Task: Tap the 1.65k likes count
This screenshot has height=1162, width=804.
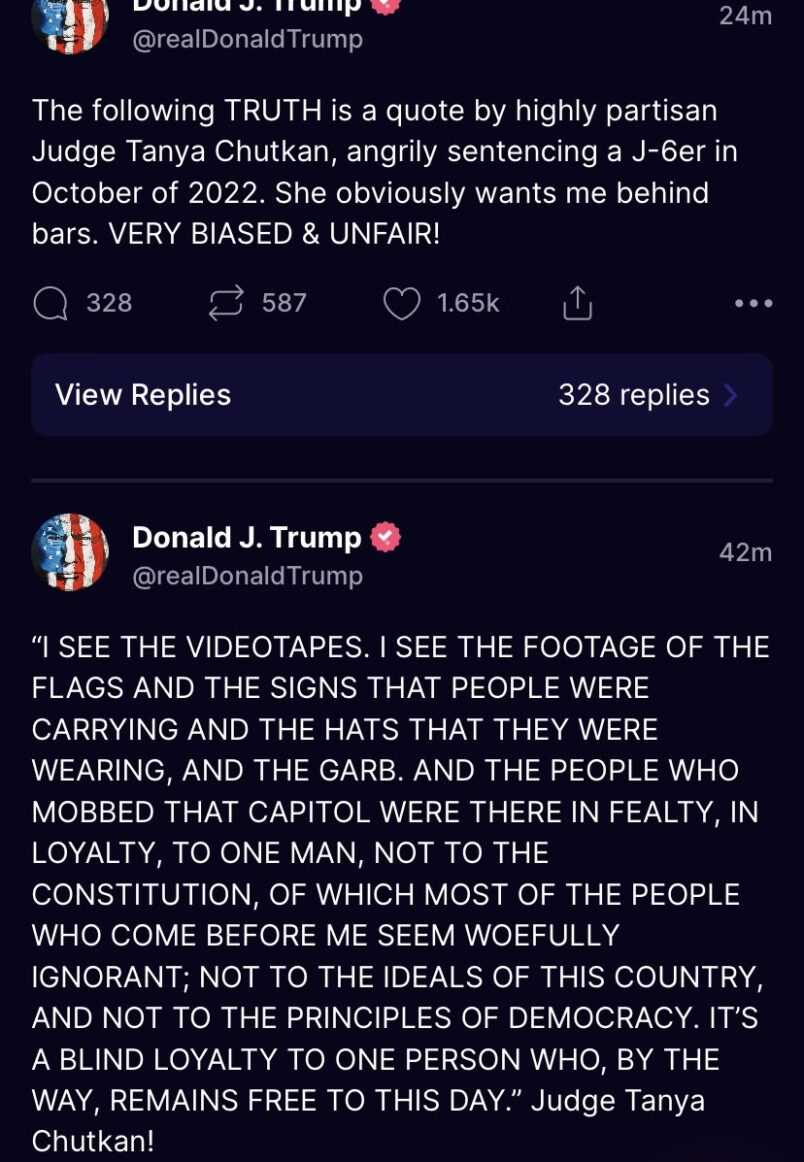Action: (x=468, y=303)
